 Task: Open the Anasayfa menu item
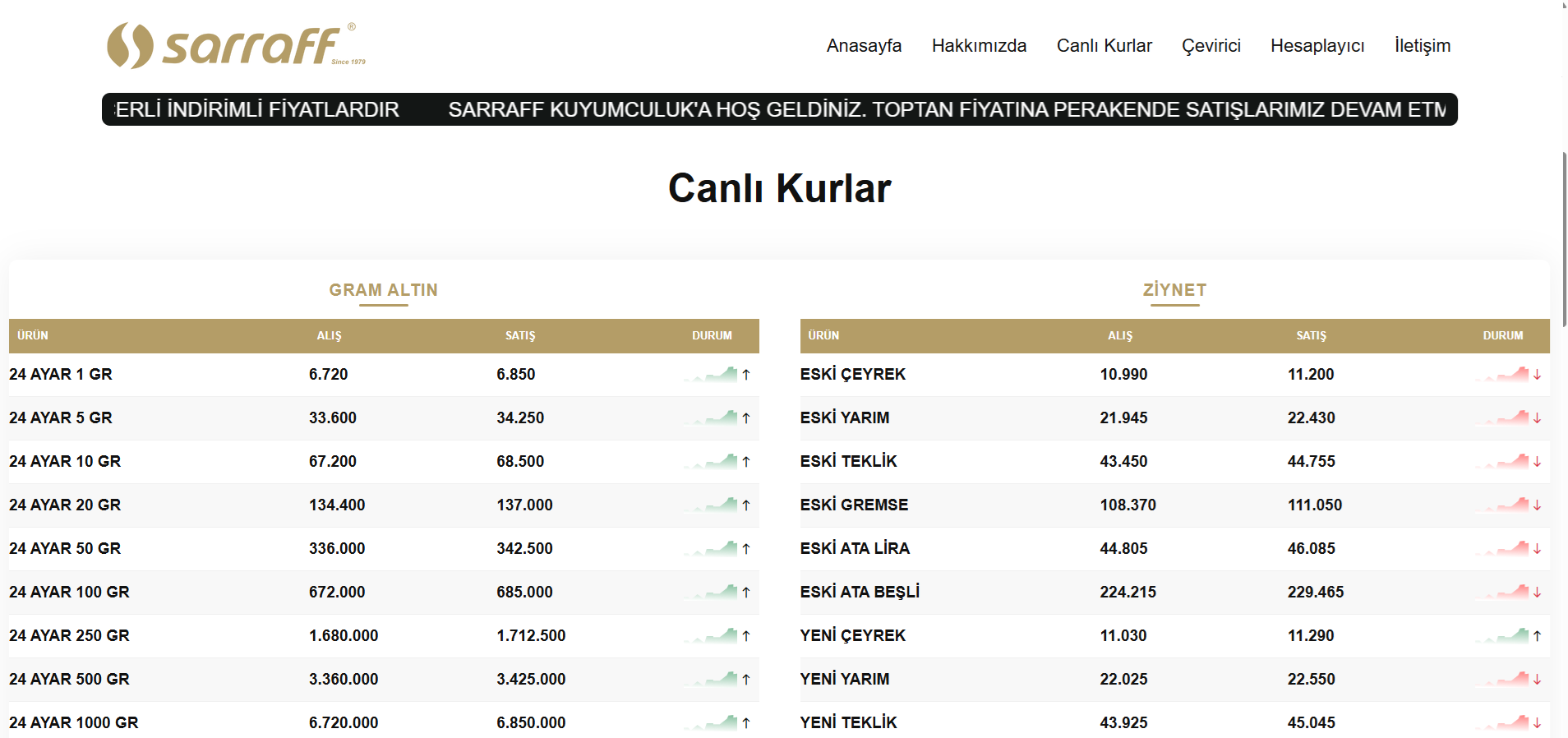864,45
